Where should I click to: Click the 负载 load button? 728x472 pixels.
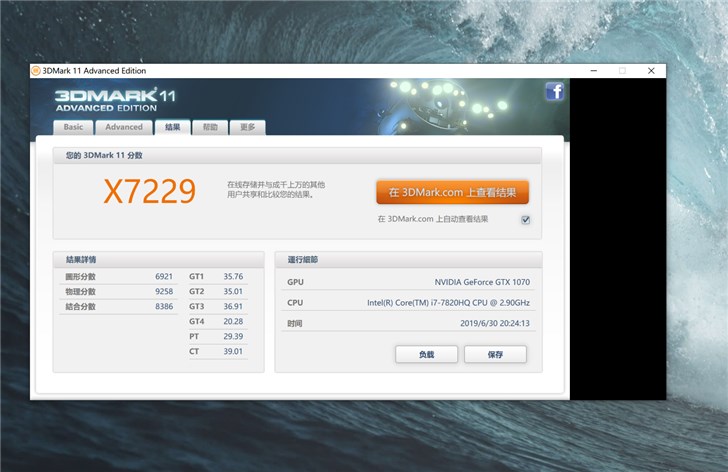426,355
